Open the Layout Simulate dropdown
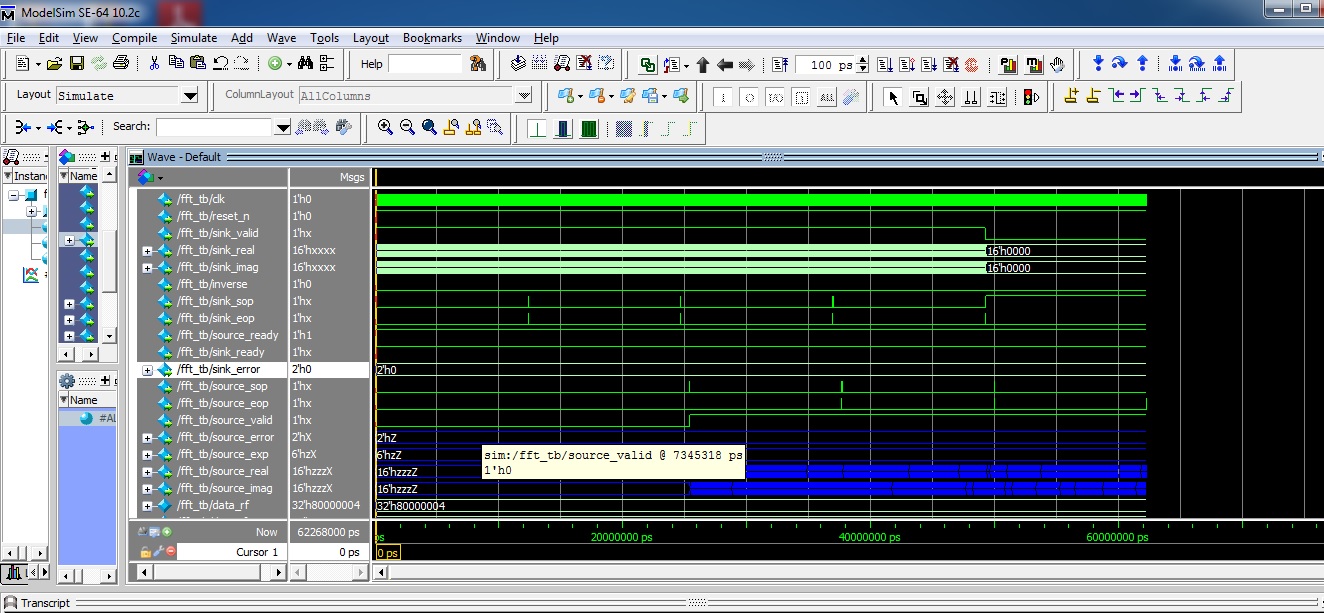Screen dimensions: 1324x613 pos(189,96)
